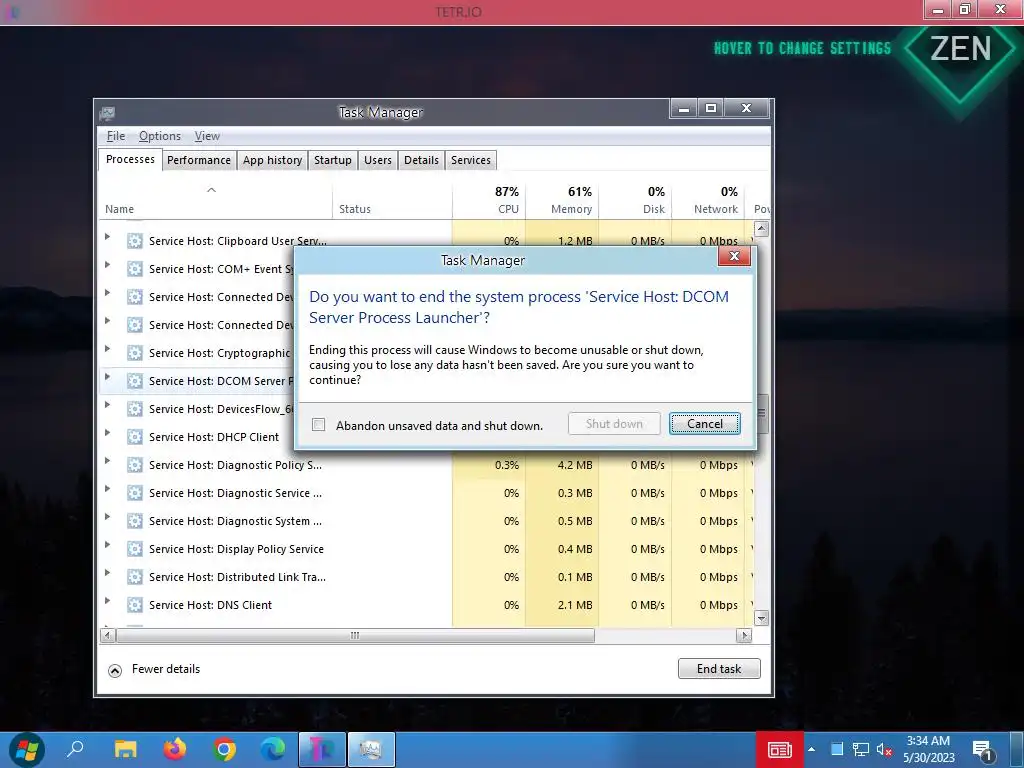Click the Shut down button
This screenshot has width=1024, height=768.
coord(614,424)
